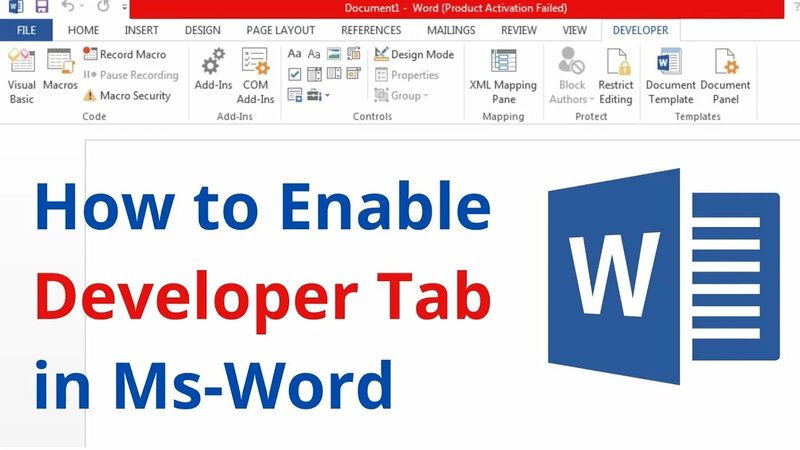Insert Drop-Down List content control

point(334,74)
